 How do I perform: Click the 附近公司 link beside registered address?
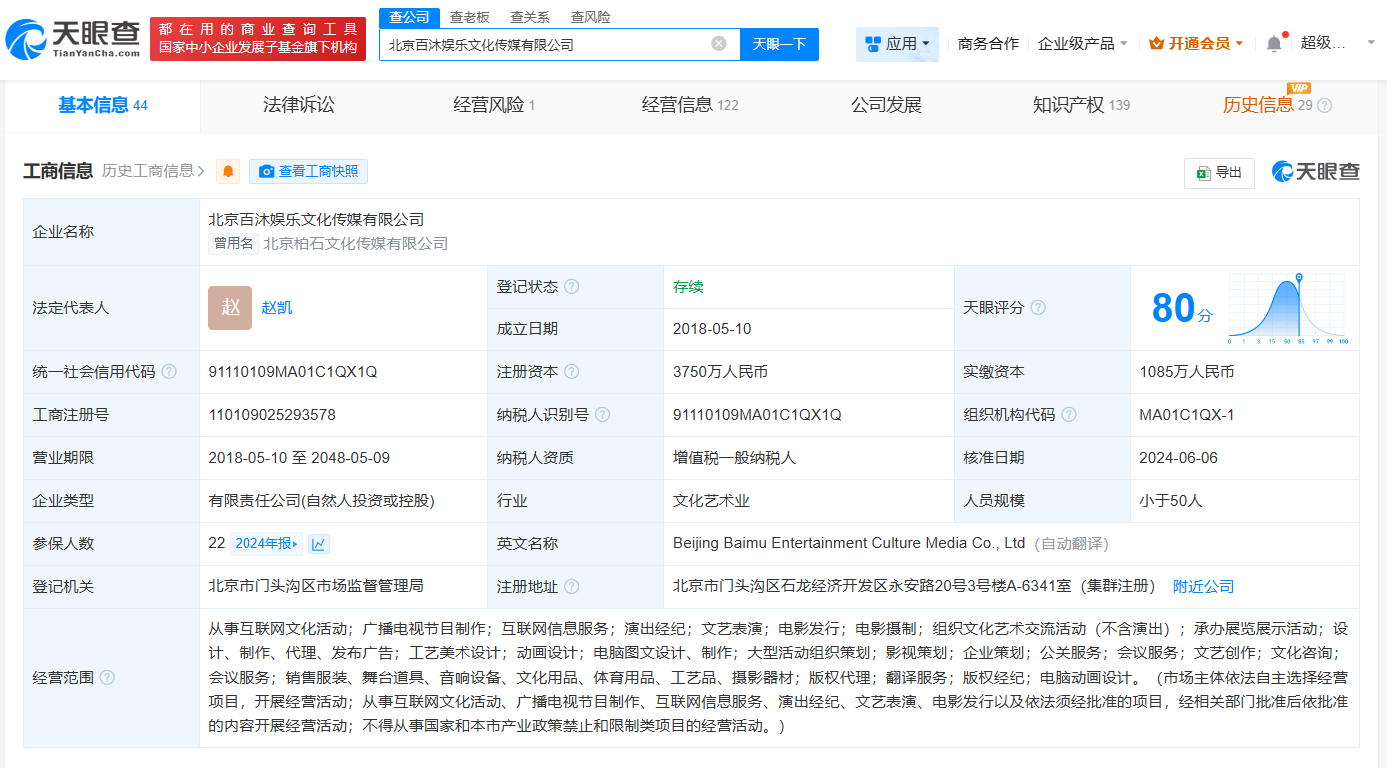click(x=1202, y=587)
